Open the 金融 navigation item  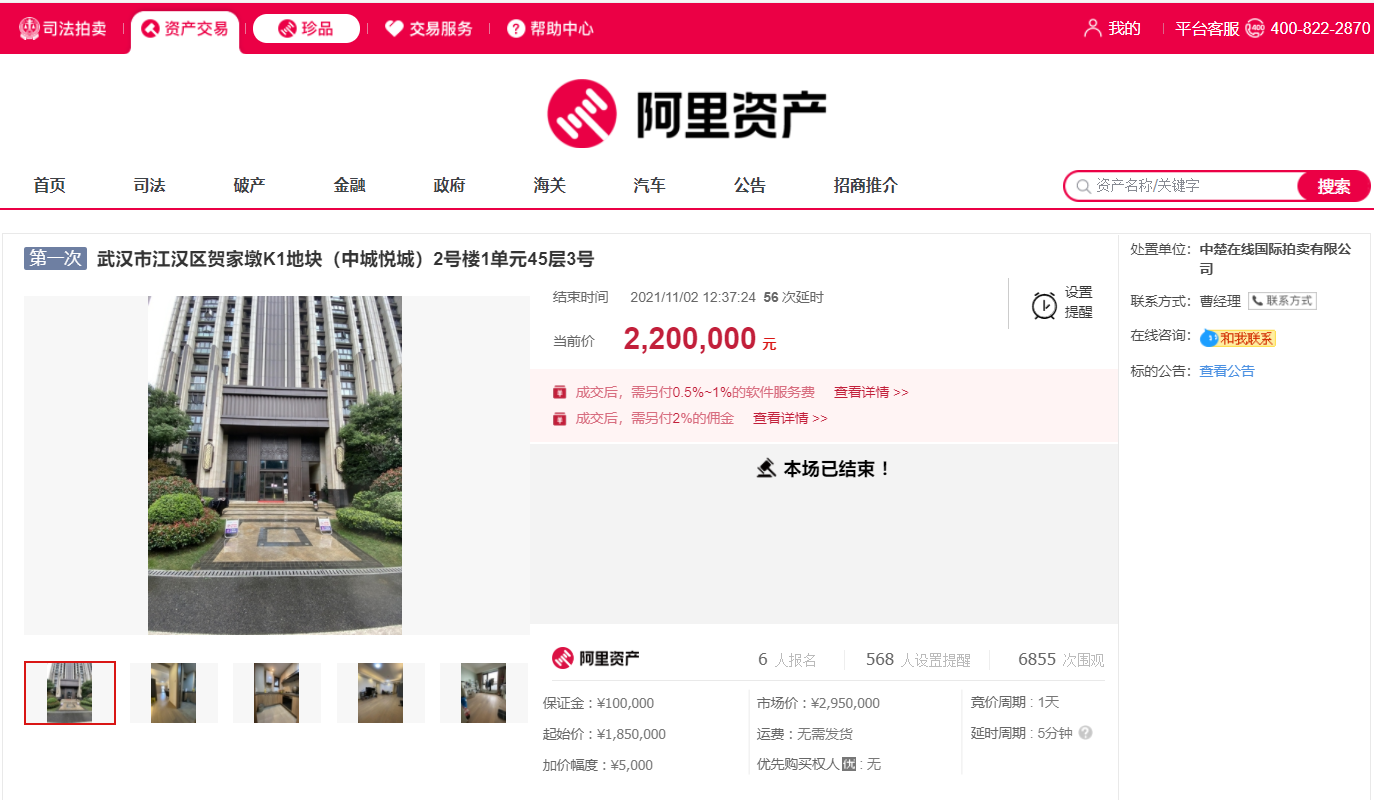click(x=349, y=185)
